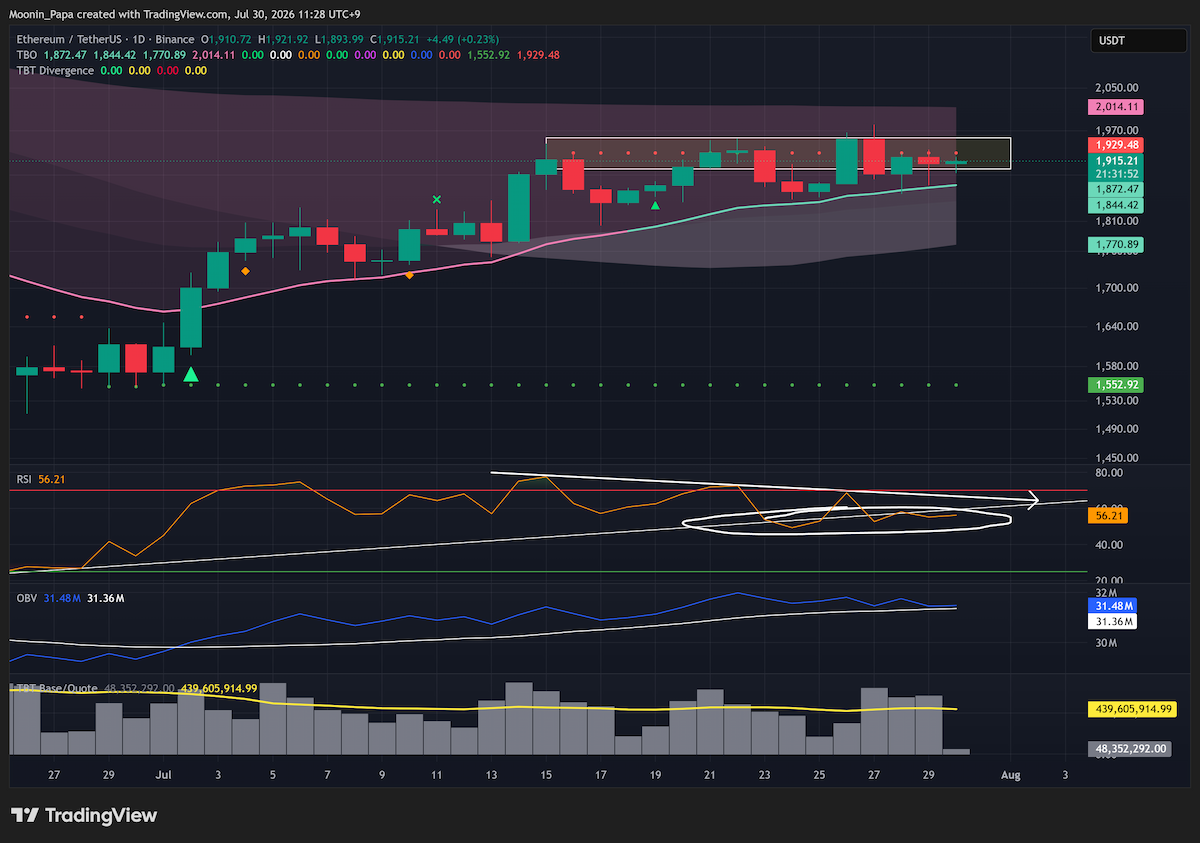Click the TBT Divergence indicator label
This screenshot has width=1200, height=843.
coord(55,70)
